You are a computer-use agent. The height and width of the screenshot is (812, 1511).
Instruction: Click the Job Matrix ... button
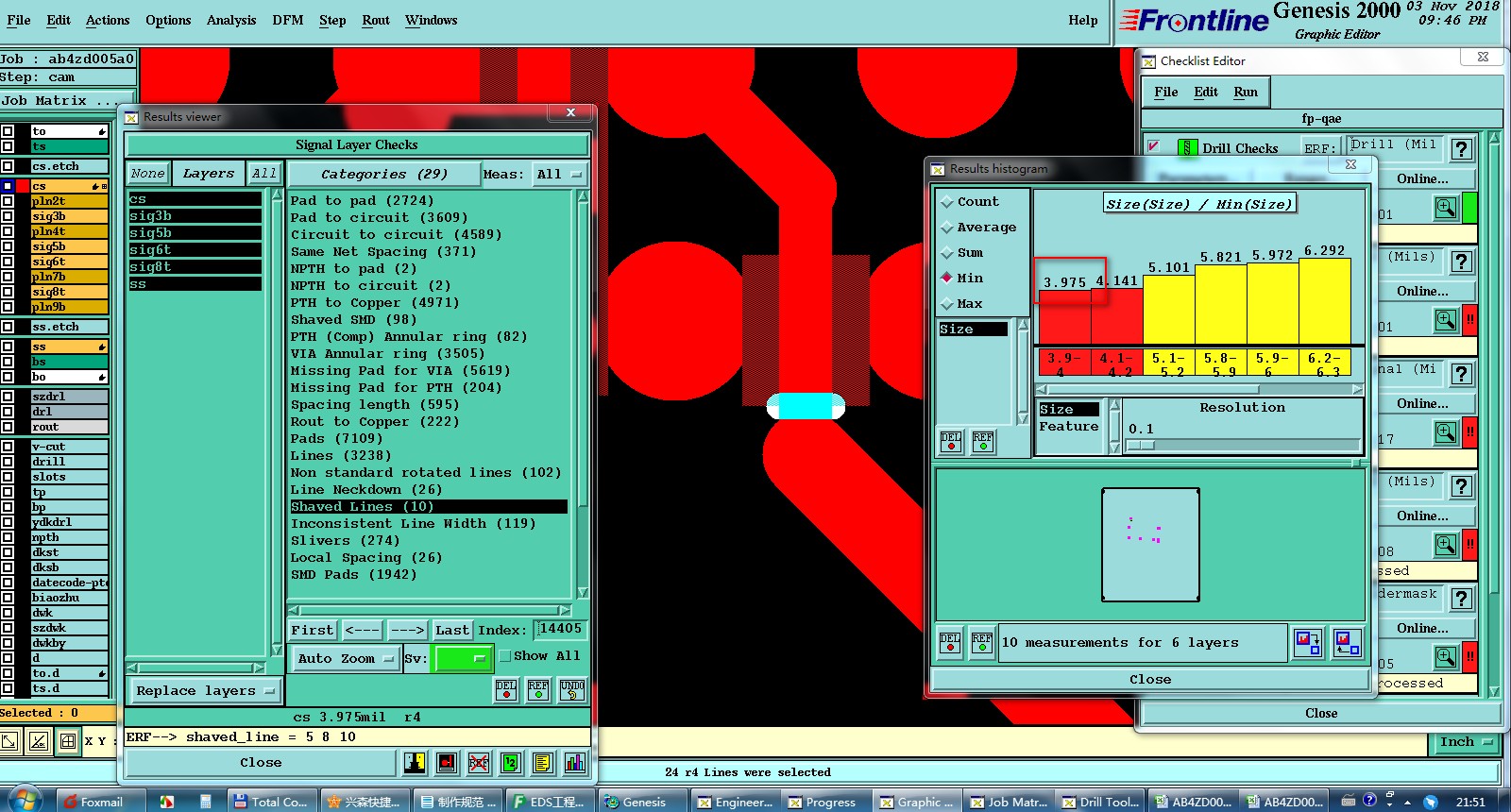67,101
